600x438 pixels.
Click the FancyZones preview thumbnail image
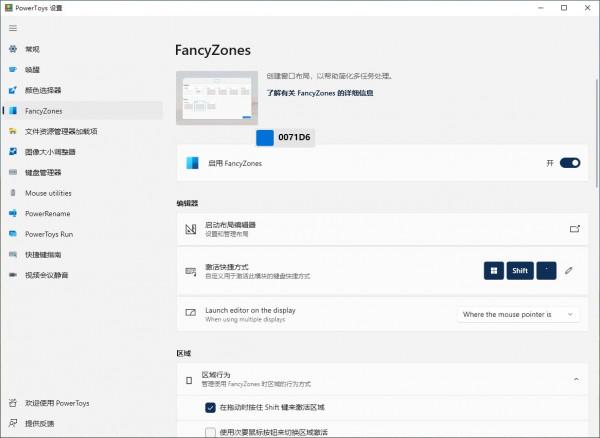(217, 98)
